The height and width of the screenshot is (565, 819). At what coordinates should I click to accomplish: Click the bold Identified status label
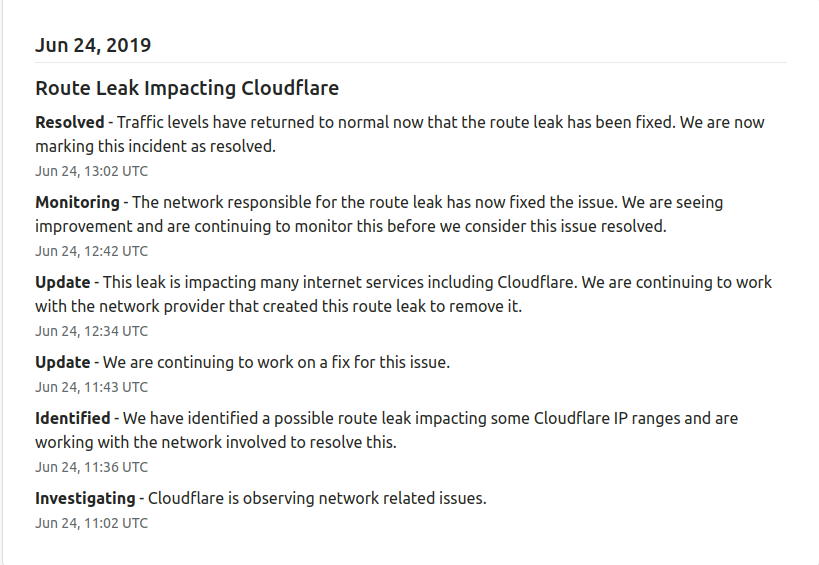[x=73, y=419]
